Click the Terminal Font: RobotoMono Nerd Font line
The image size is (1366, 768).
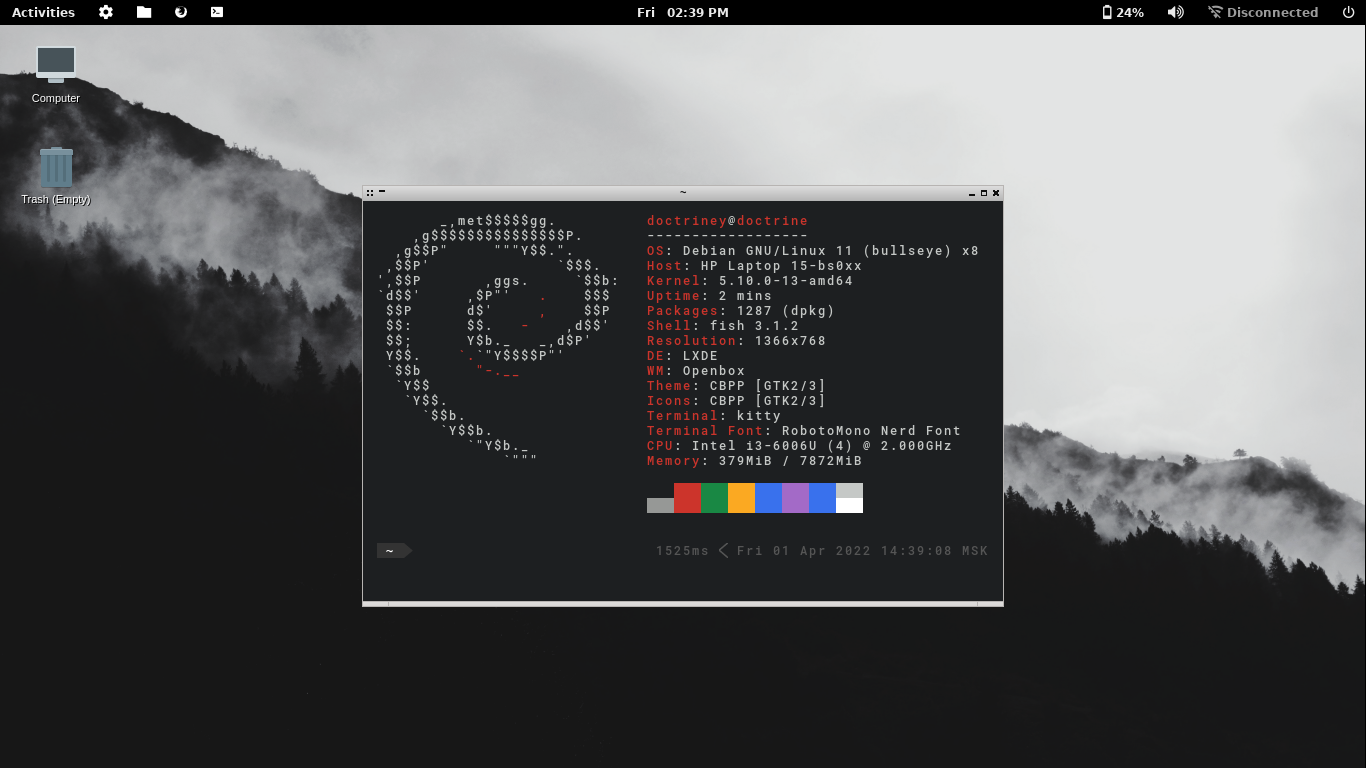pos(804,431)
